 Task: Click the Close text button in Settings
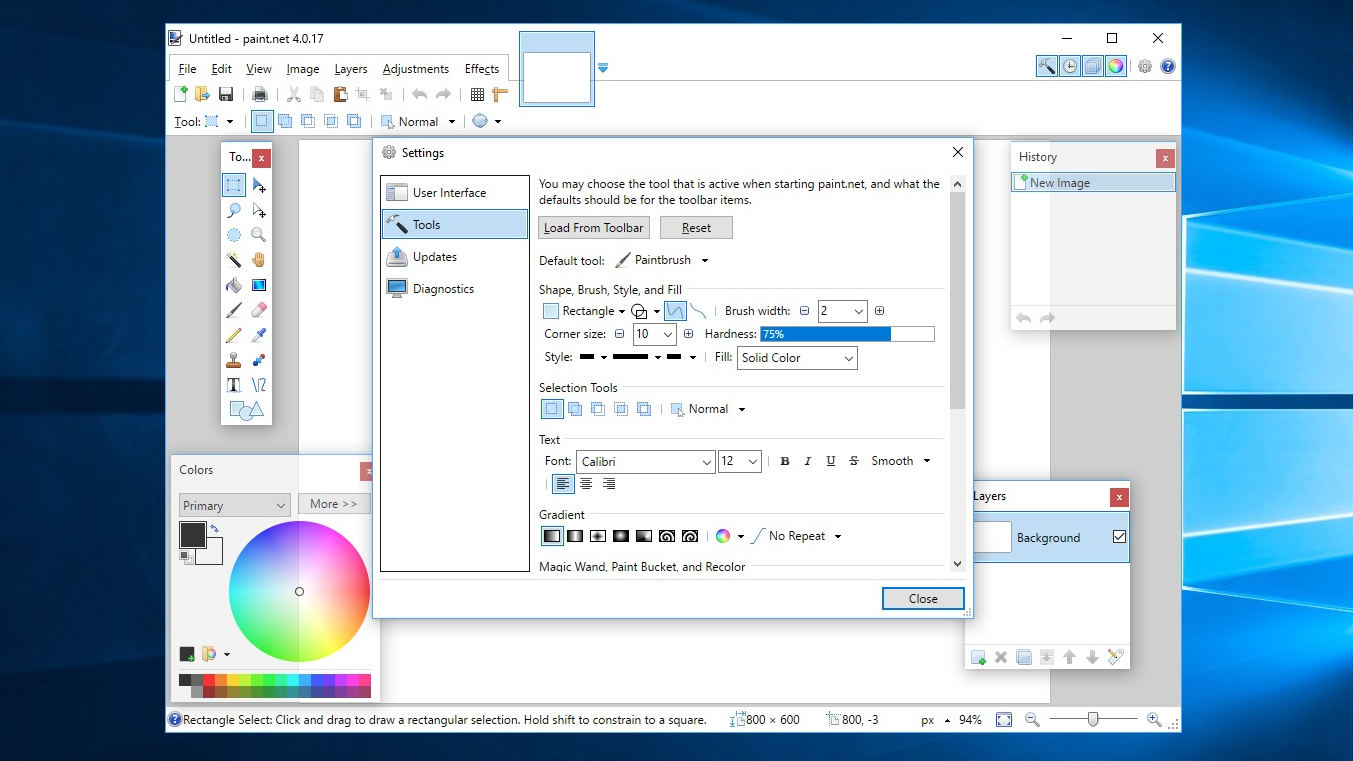point(923,599)
